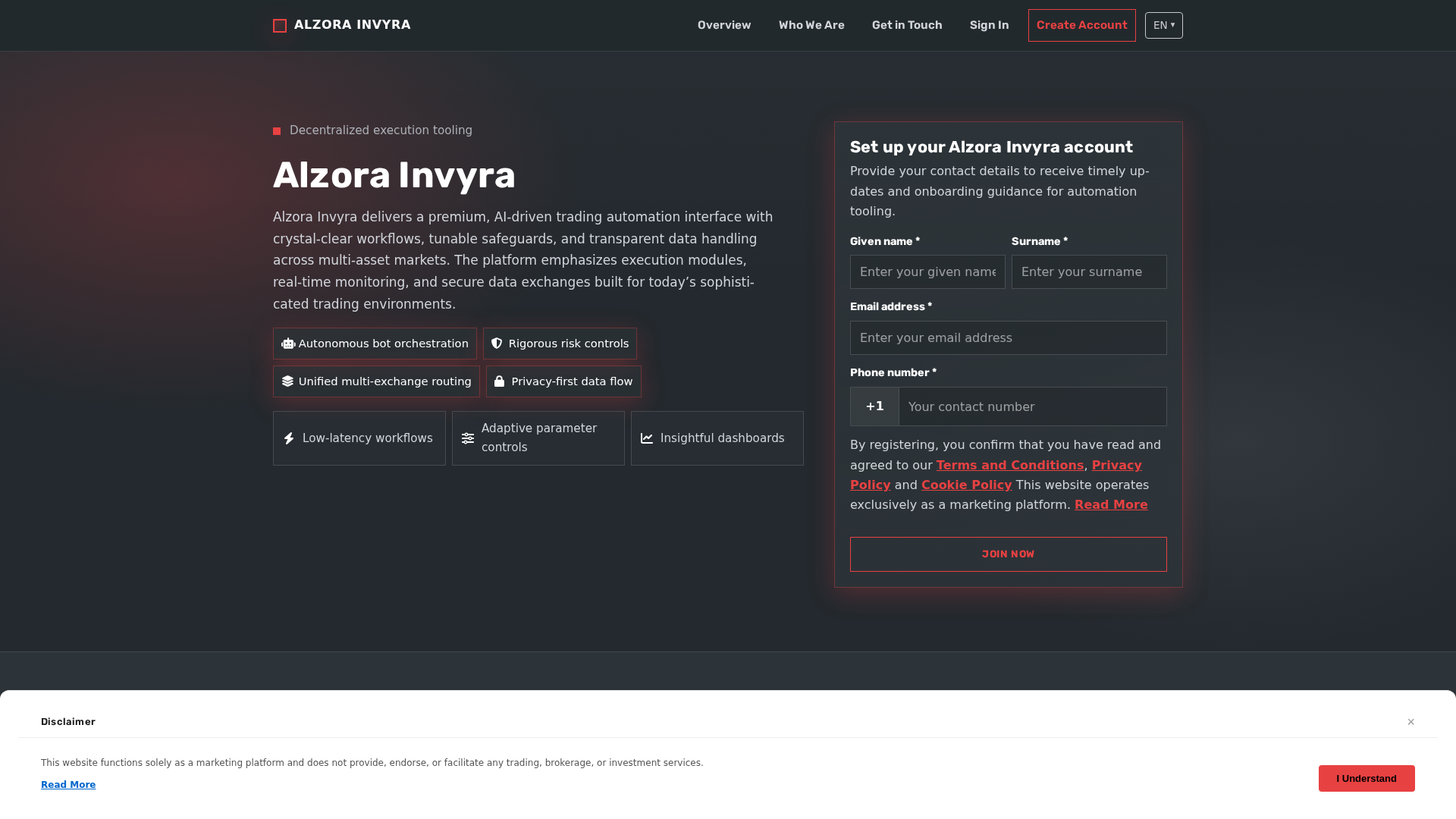Click the I Understand button
The width and height of the screenshot is (1456, 819).
tap(1367, 778)
